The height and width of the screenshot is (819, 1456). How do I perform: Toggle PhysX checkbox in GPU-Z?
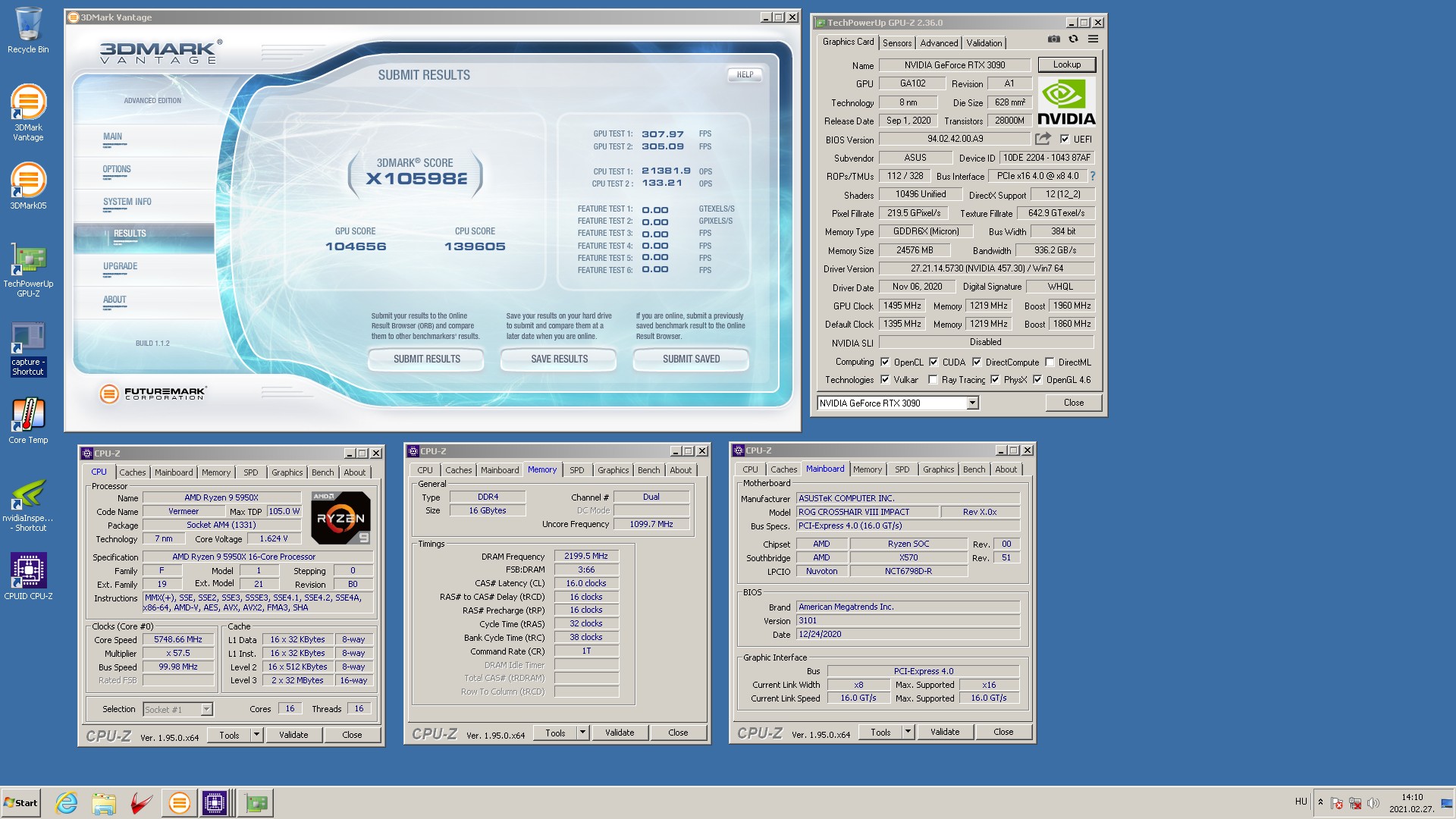[995, 380]
